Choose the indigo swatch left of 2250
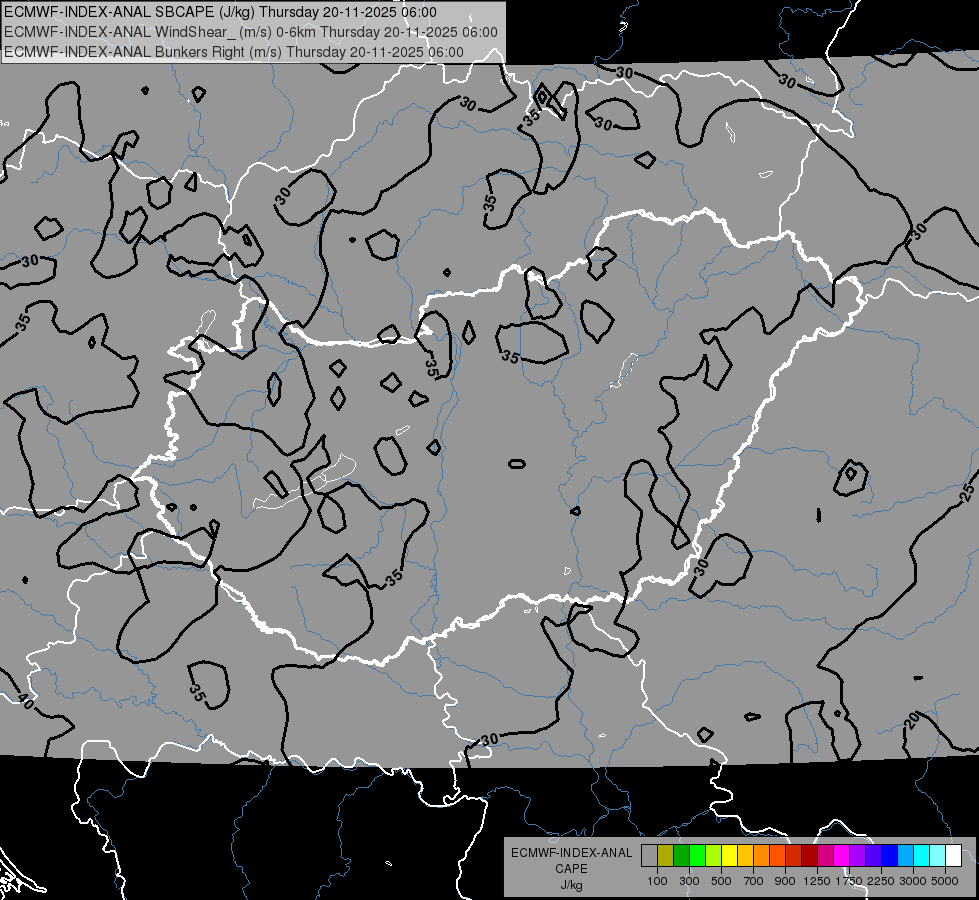 873,855
